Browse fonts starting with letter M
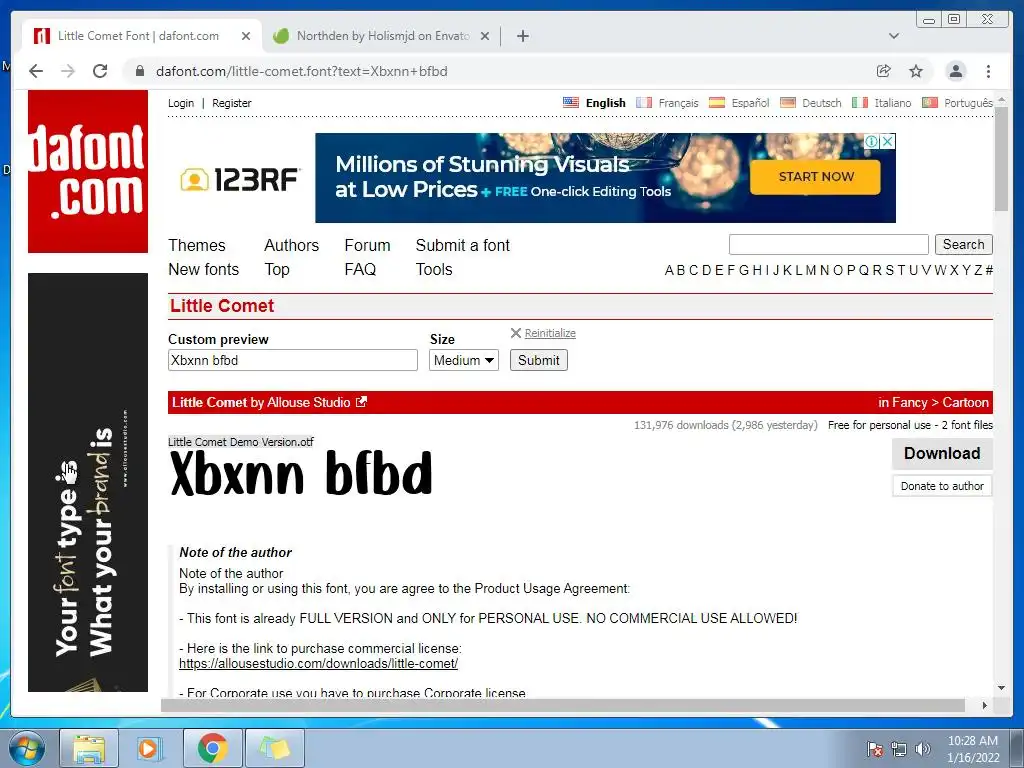1024x768 pixels. [810, 270]
